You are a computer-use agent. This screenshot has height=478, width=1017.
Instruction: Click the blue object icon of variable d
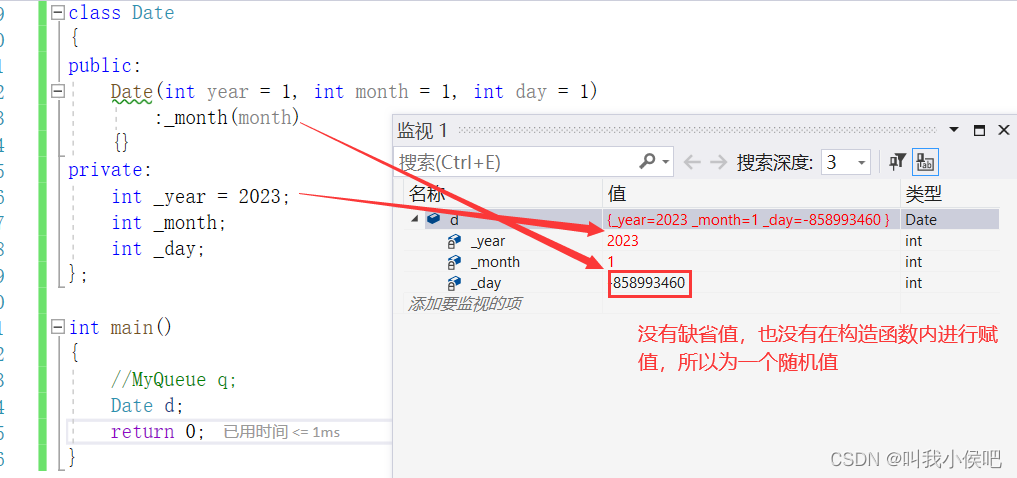tap(433, 219)
